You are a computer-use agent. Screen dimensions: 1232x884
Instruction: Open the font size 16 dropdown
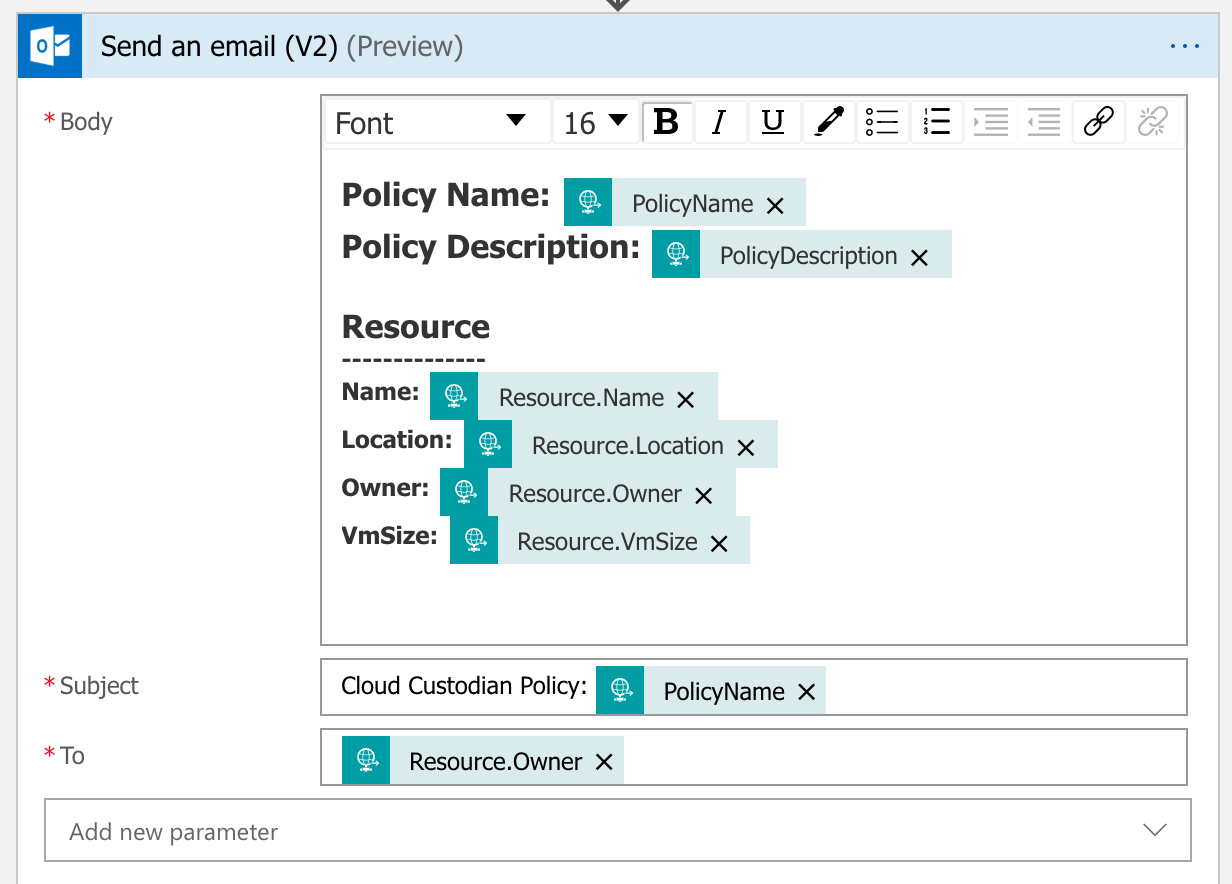click(x=596, y=122)
